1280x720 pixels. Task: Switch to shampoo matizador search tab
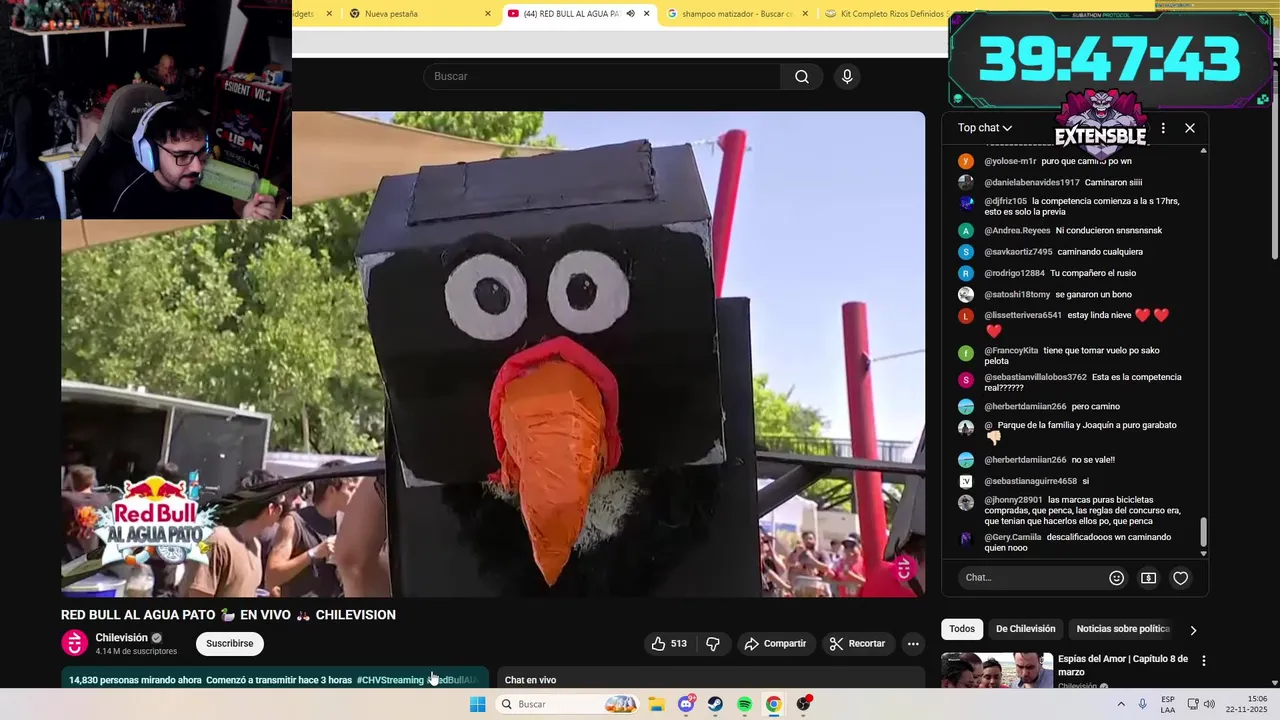click(x=737, y=14)
